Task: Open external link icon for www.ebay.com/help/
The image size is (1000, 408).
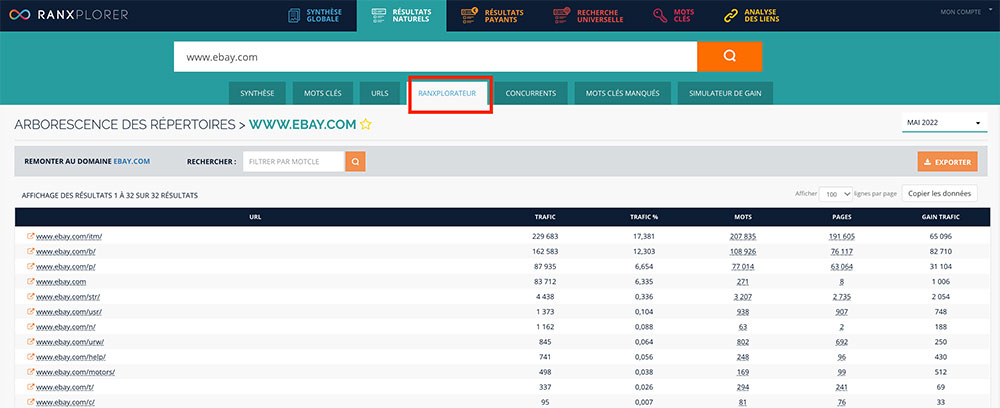Action: [x=30, y=357]
